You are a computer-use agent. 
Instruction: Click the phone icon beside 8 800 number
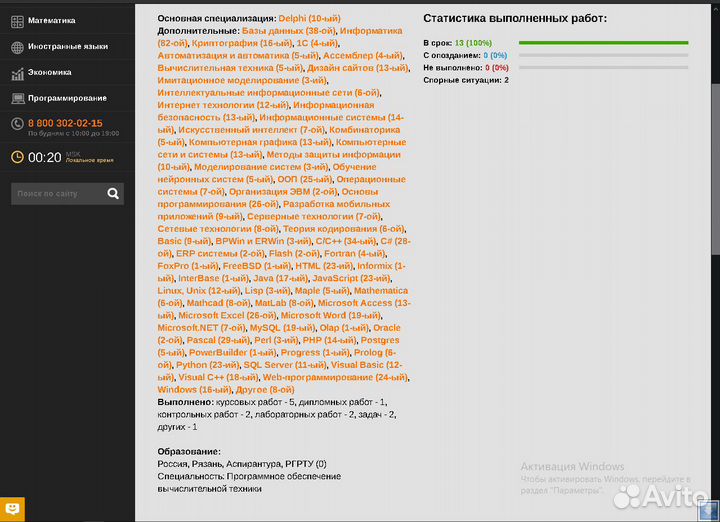[x=17, y=124]
